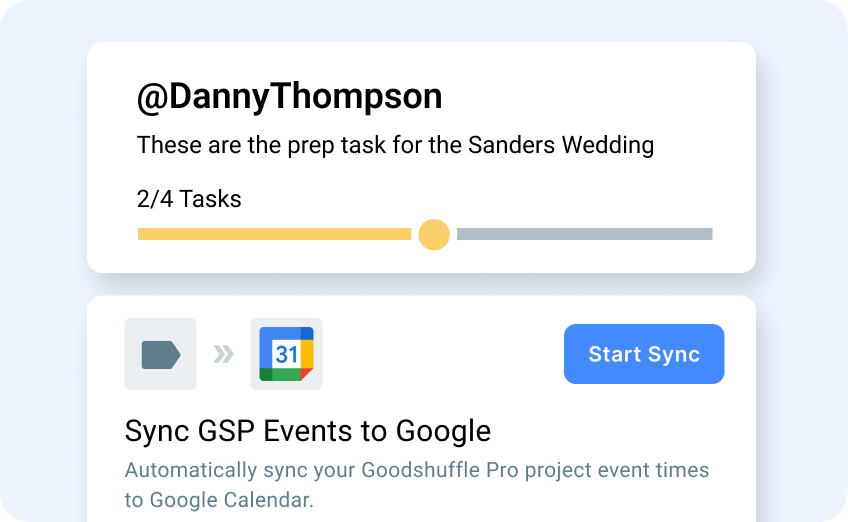The height and width of the screenshot is (522, 848).
Task: Click blank area between Calendar icon and Start Sync
Action: [x=440, y=354]
